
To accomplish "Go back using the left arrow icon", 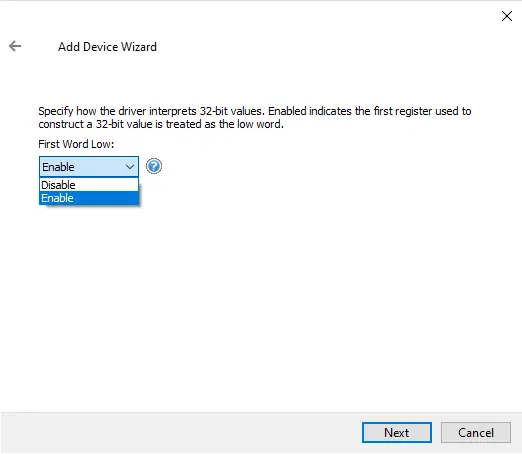I will (15, 46).
